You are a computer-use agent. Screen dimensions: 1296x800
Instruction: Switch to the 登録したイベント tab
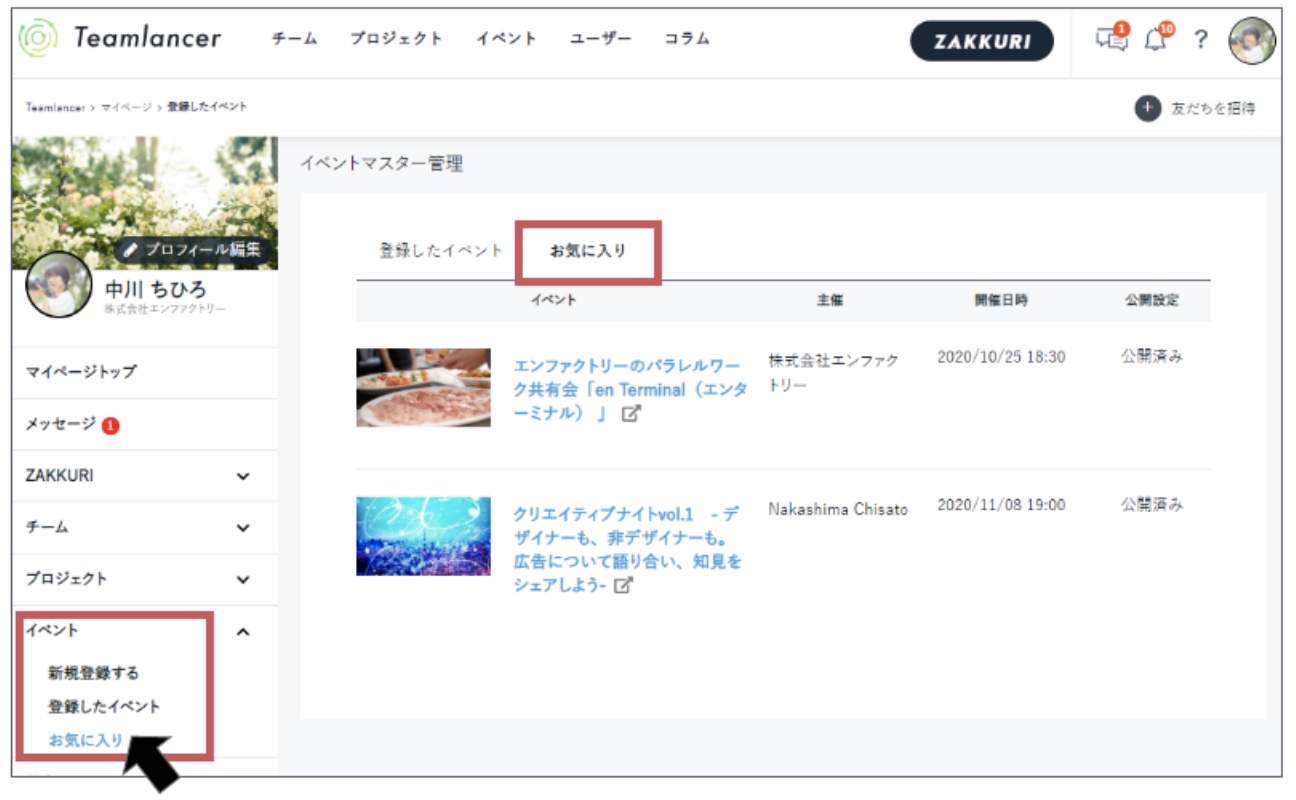click(441, 251)
